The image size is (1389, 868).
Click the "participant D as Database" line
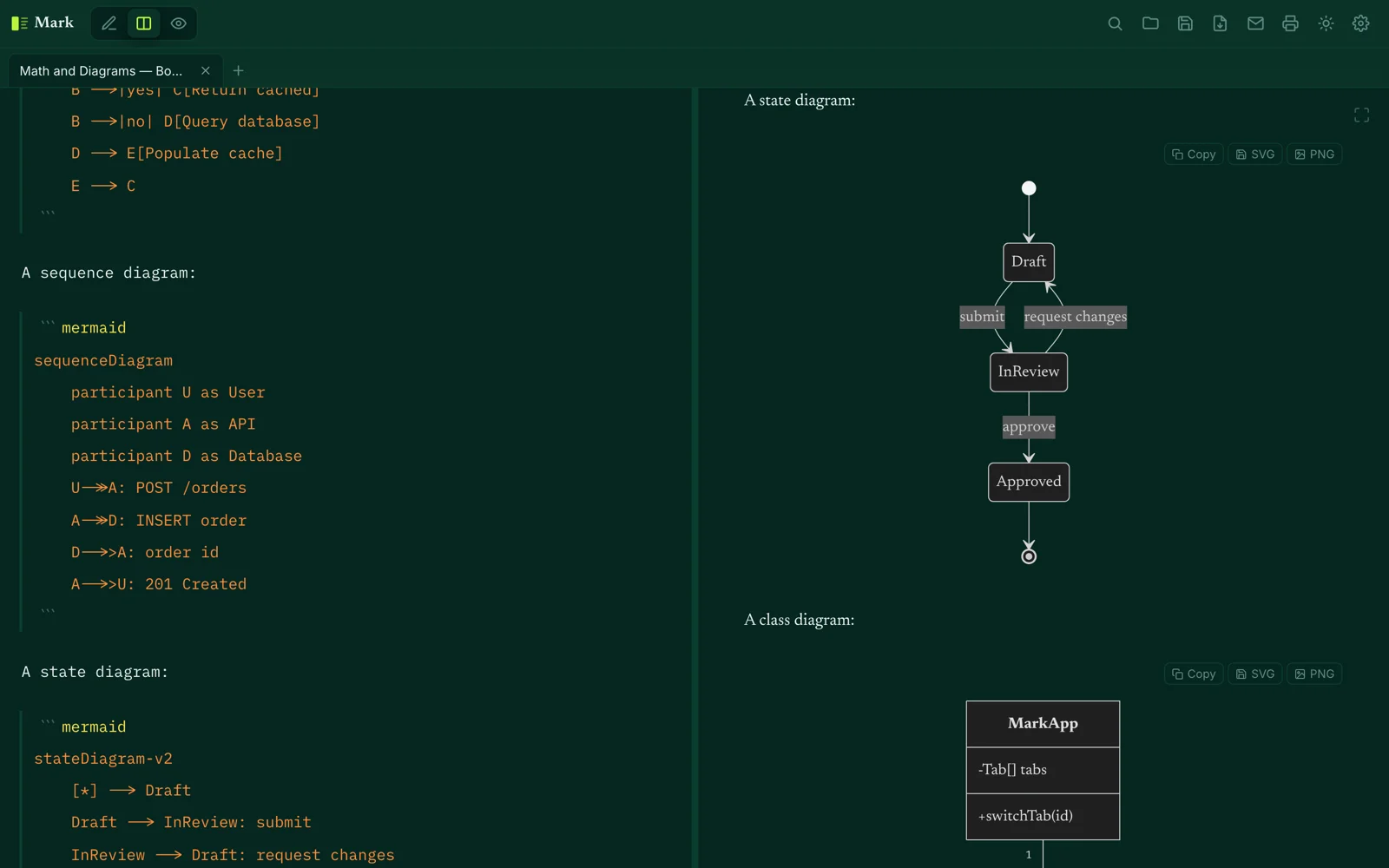tap(187, 457)
